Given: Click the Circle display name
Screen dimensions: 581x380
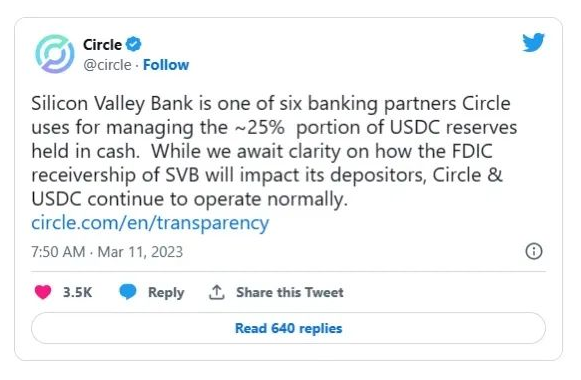Looking at the screenshot, I should pos(102,45).
